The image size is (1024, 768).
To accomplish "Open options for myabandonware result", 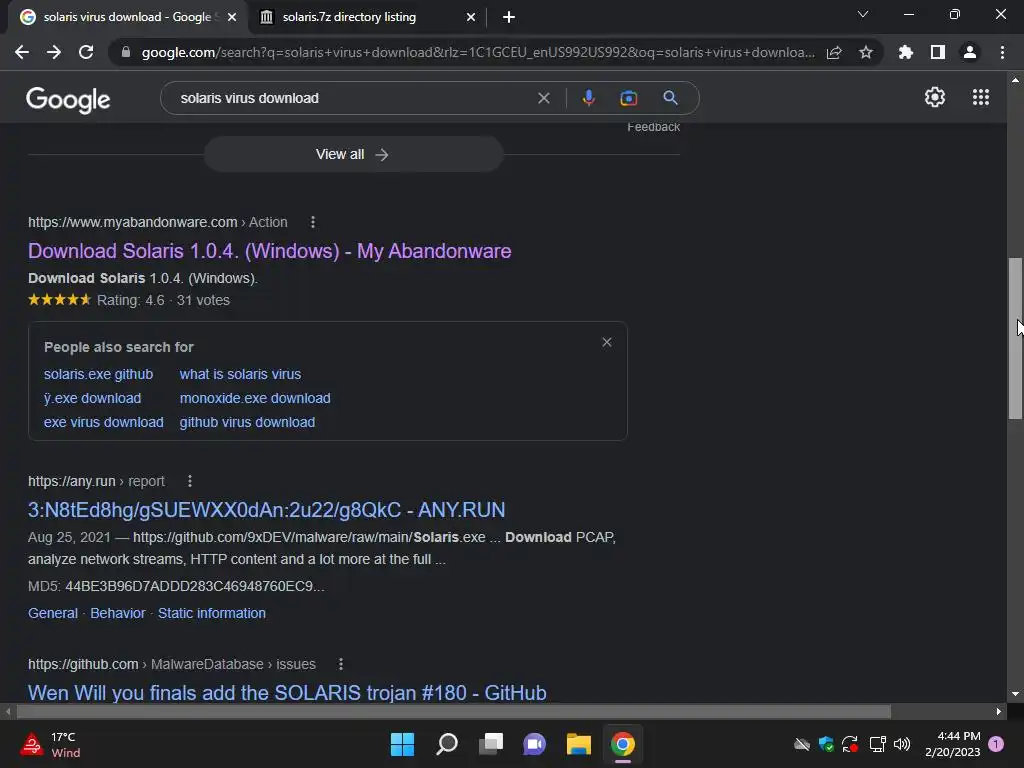I will click(x=313, y=222).
